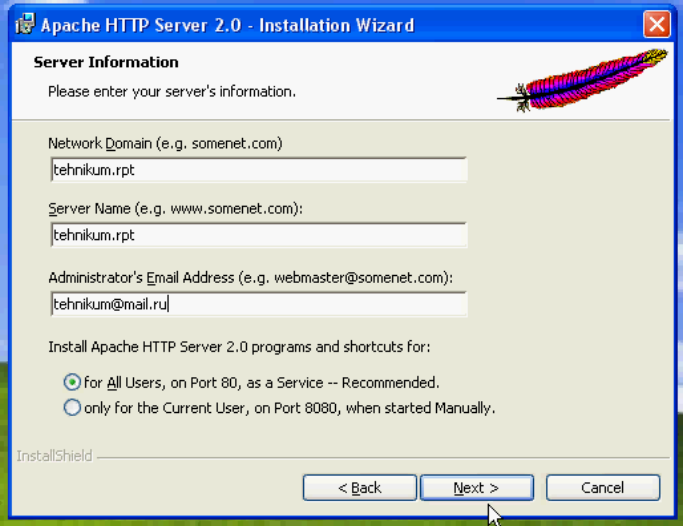Proceed with the Next button
The image size is (683, 526).
click(477, 488)
